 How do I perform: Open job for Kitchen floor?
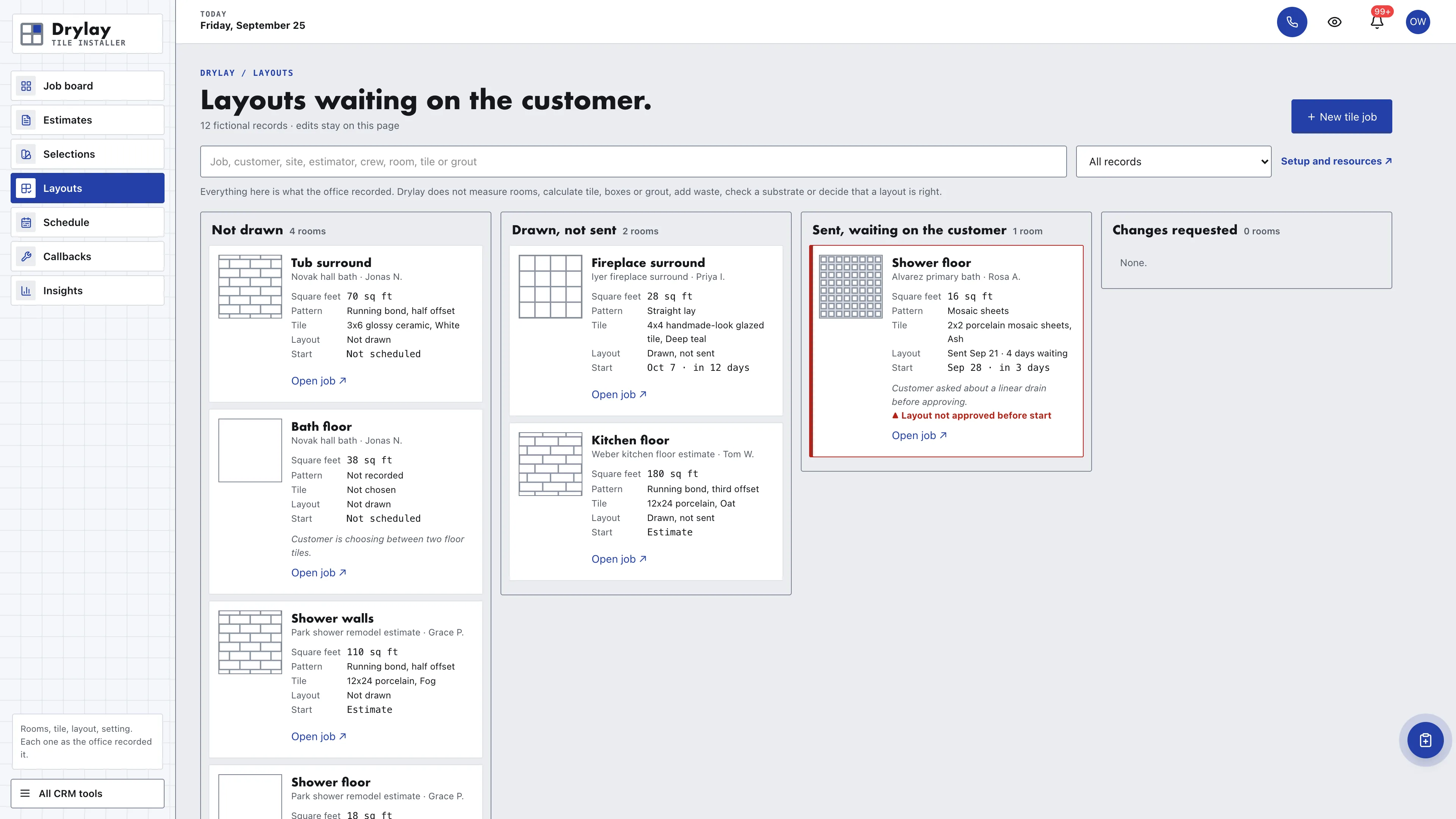(x=619, y=559)
